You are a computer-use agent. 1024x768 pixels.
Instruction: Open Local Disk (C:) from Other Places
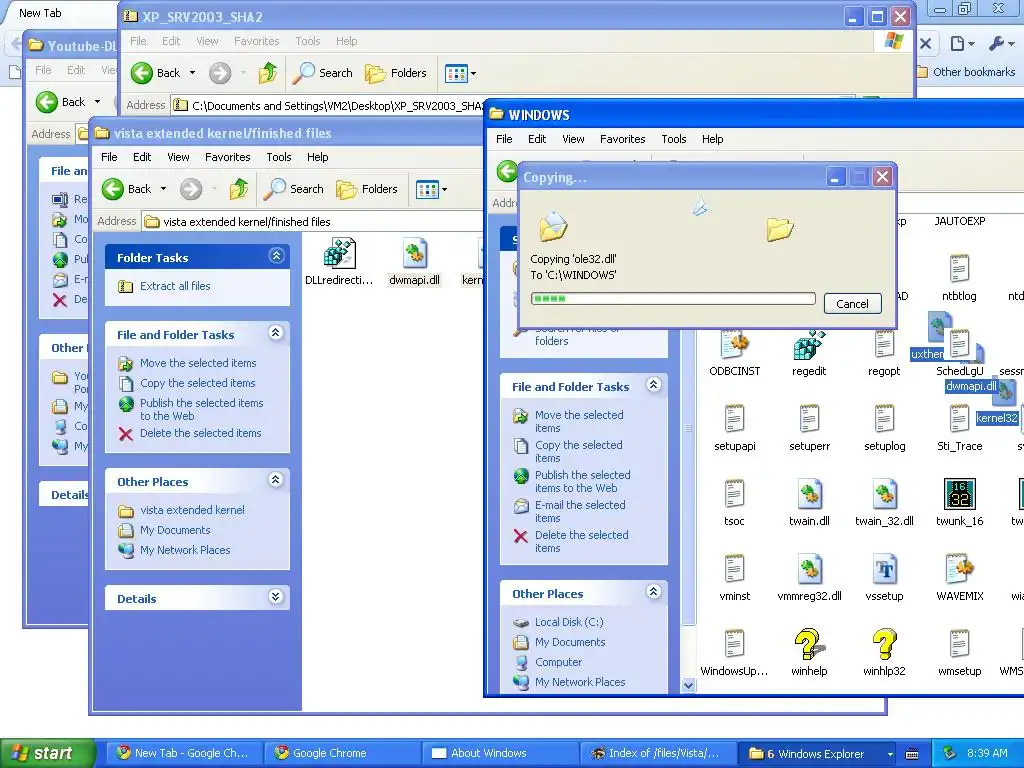(569, 622)
